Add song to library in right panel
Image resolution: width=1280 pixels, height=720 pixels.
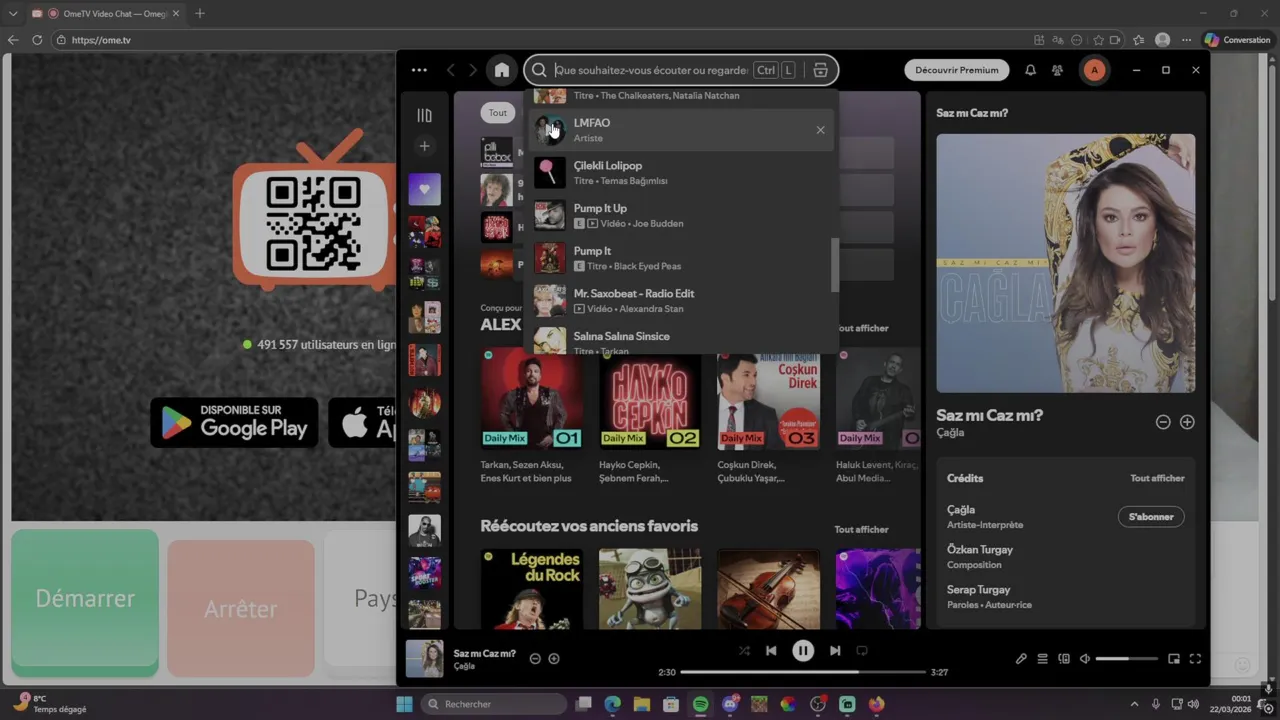[1187, 422]
